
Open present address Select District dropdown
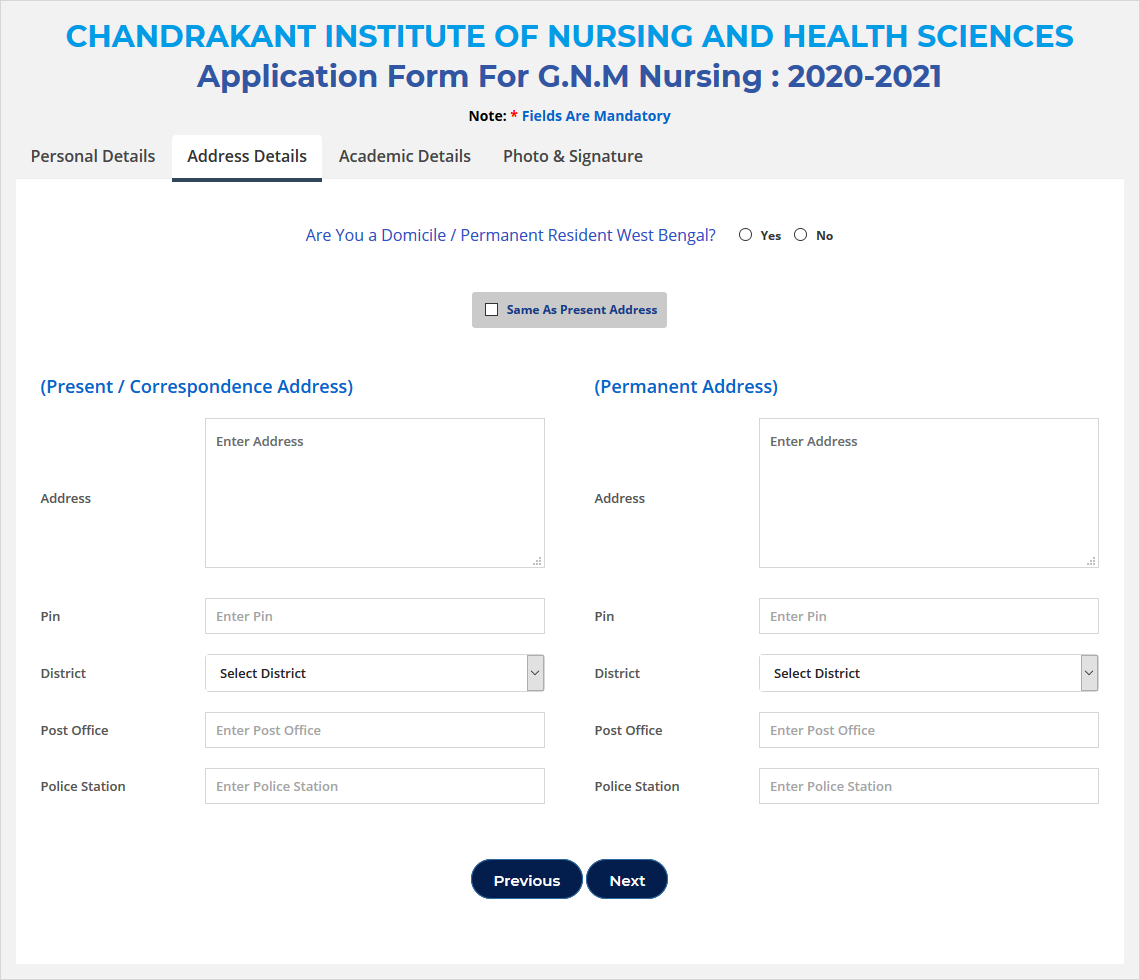pyautogui.click(x=374, y=673)
